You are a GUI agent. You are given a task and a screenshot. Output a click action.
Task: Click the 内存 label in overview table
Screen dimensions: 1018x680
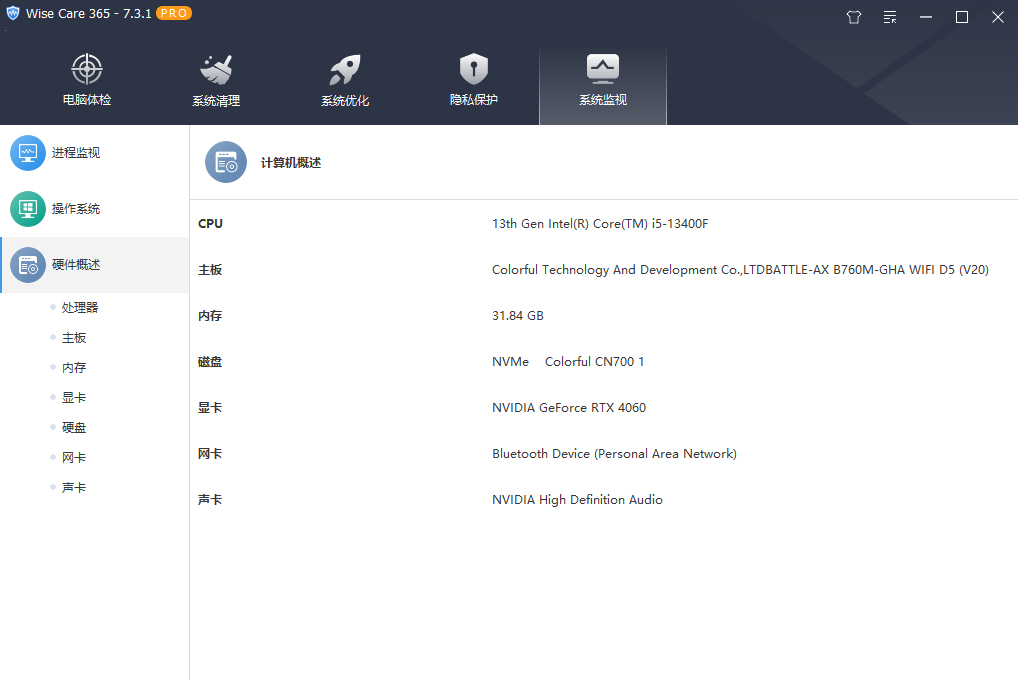point(210,316)
